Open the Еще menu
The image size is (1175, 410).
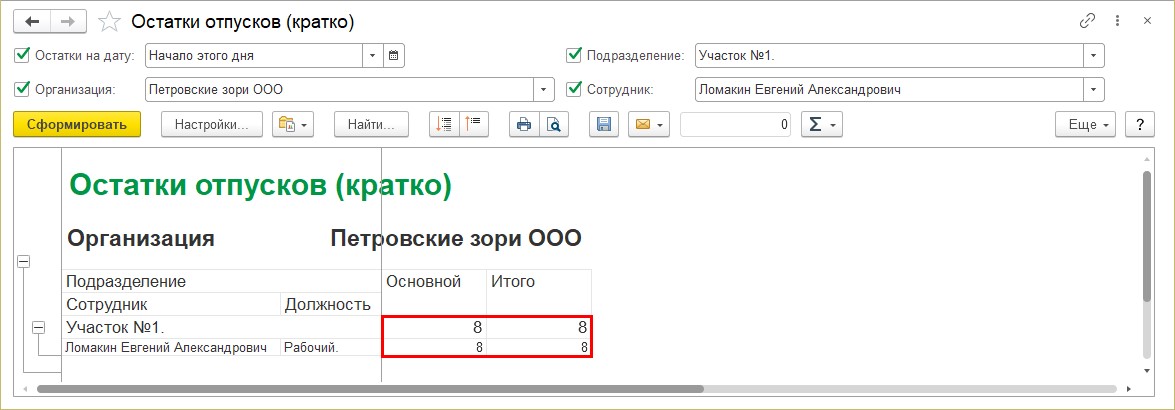1086,124
